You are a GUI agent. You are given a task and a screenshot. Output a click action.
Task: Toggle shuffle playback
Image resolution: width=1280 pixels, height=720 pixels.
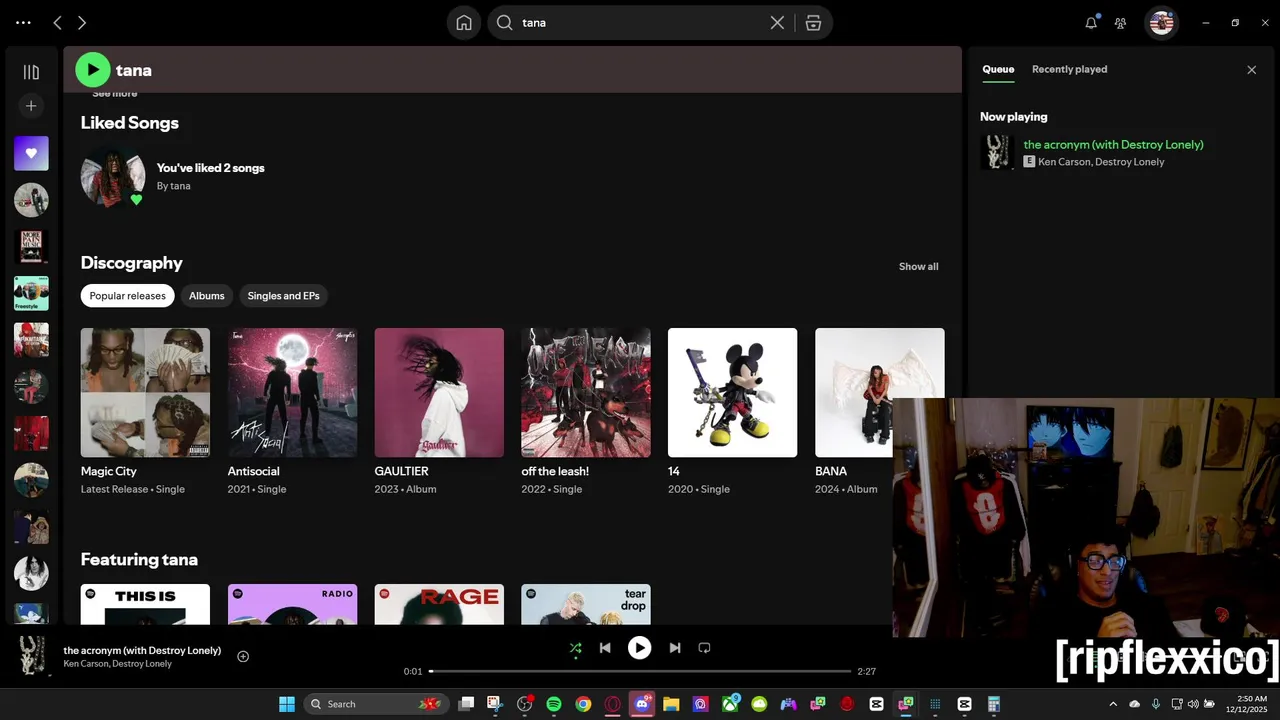[575, 648]
